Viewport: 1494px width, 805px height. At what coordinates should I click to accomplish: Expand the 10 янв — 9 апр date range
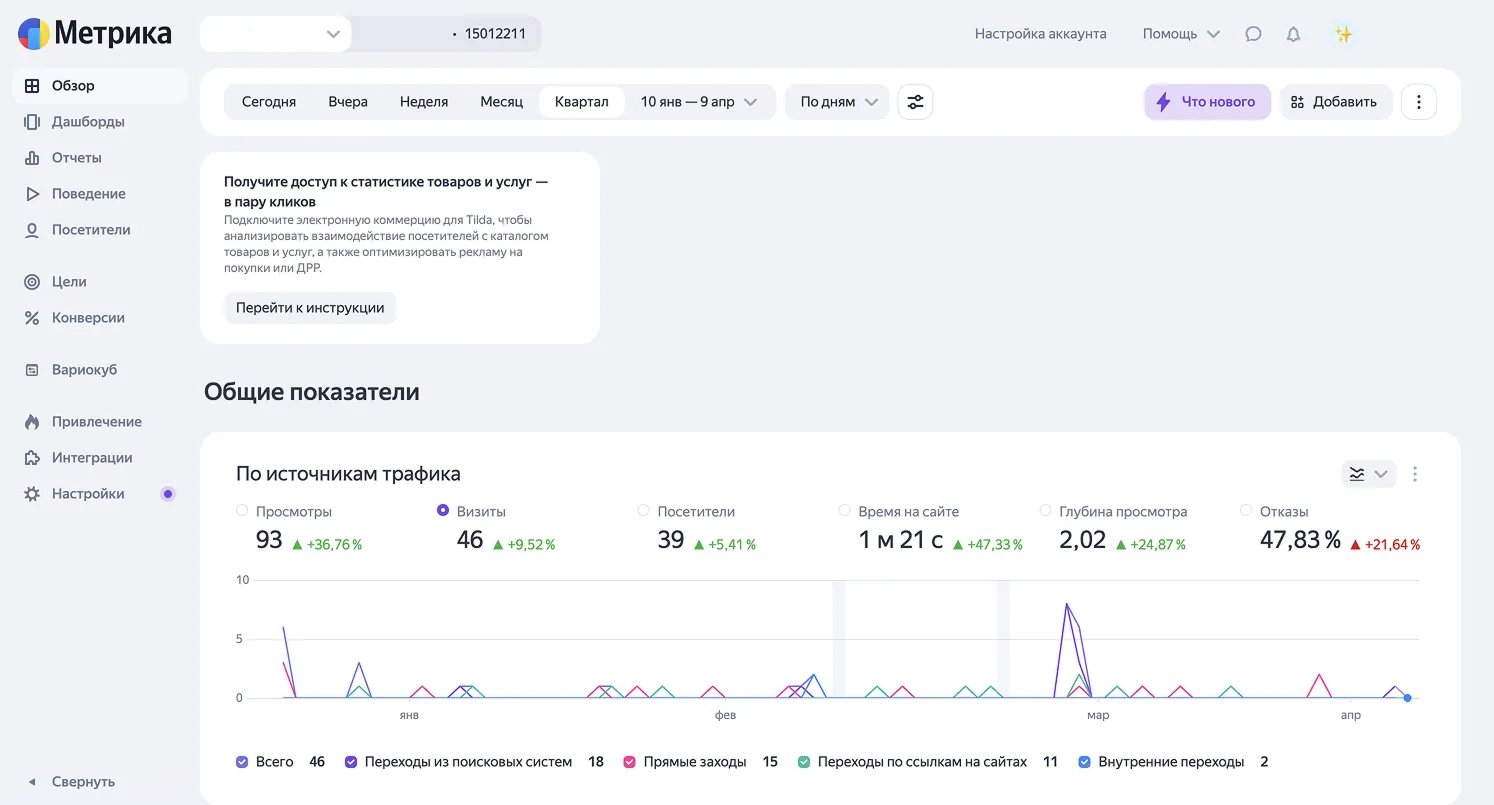point(700,102)
